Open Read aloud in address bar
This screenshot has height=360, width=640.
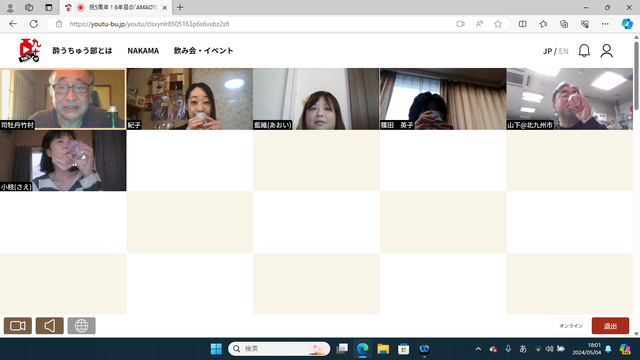coord(479,24)
